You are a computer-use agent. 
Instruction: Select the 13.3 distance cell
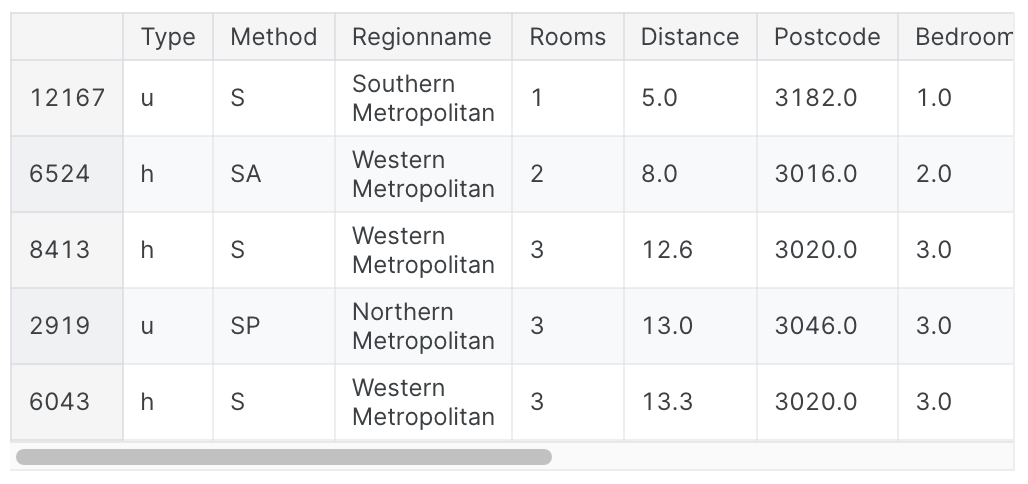tap(690, 402)
